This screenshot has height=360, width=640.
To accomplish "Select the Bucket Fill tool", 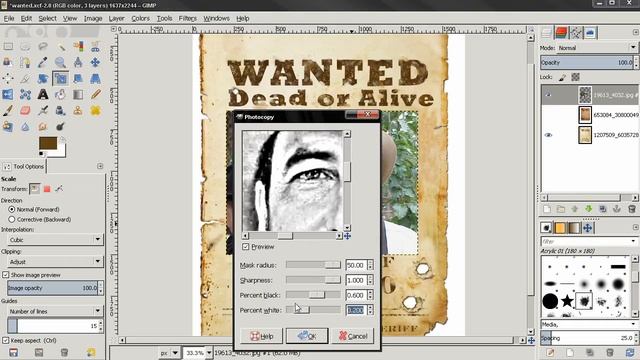I will pos(60,95).
